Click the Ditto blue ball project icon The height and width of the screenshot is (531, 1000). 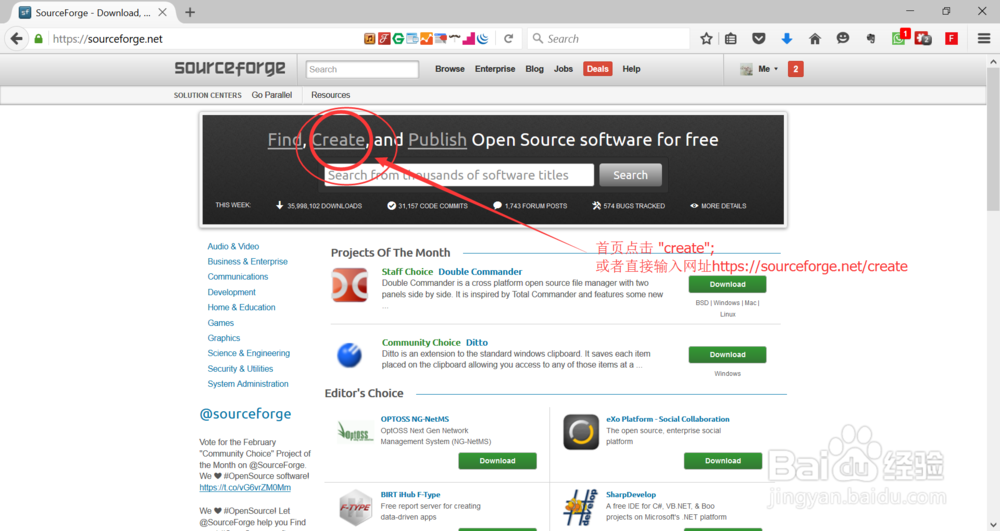coord(349,355)
